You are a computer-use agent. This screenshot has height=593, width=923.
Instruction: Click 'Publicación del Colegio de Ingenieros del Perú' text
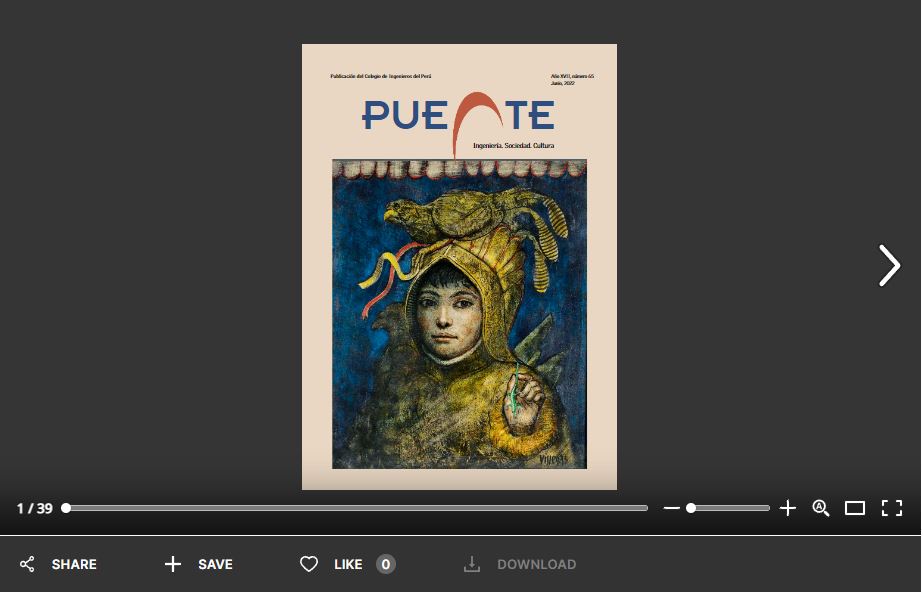tap(381, 76)
